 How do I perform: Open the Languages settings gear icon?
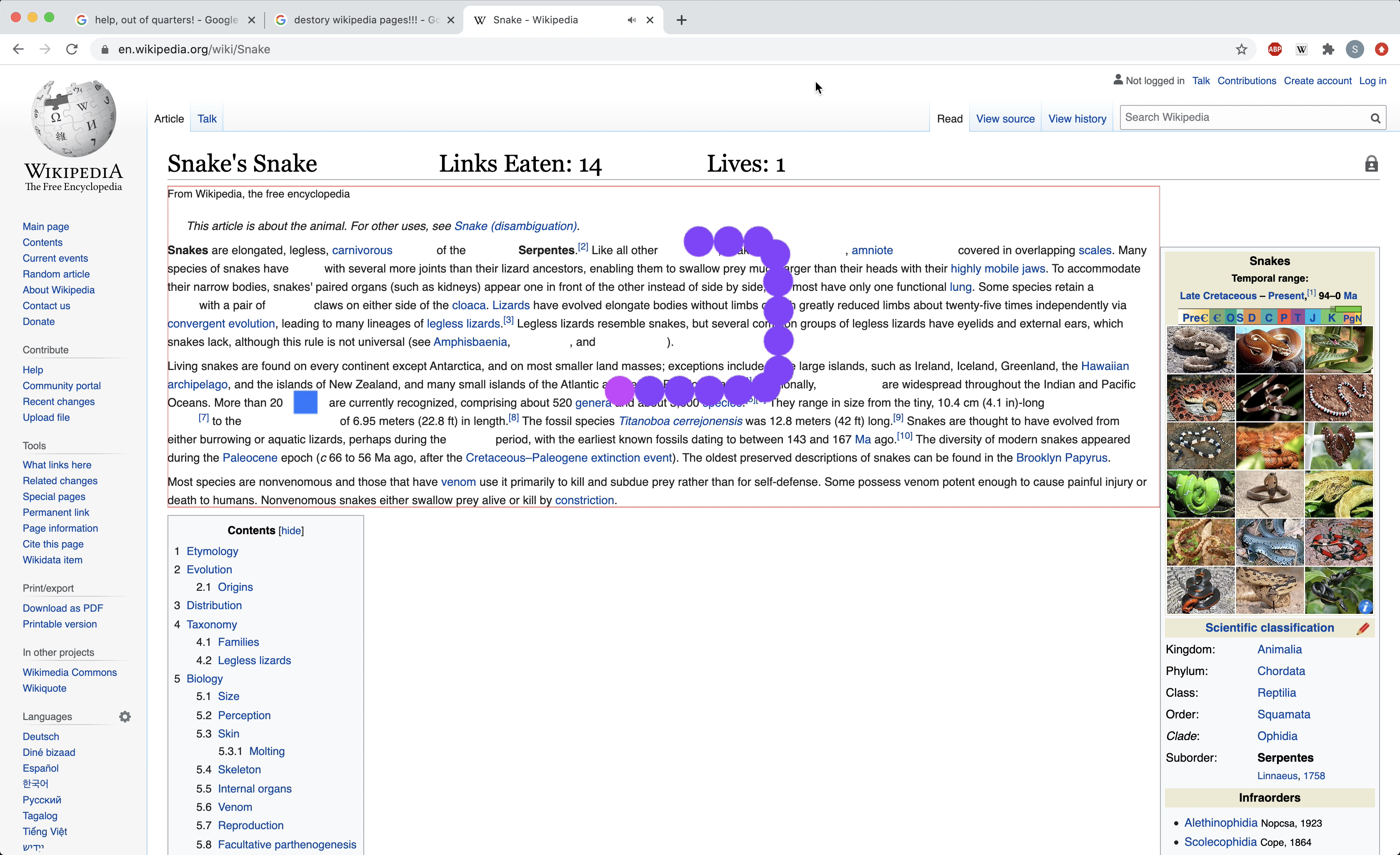(x=125, y=716)
